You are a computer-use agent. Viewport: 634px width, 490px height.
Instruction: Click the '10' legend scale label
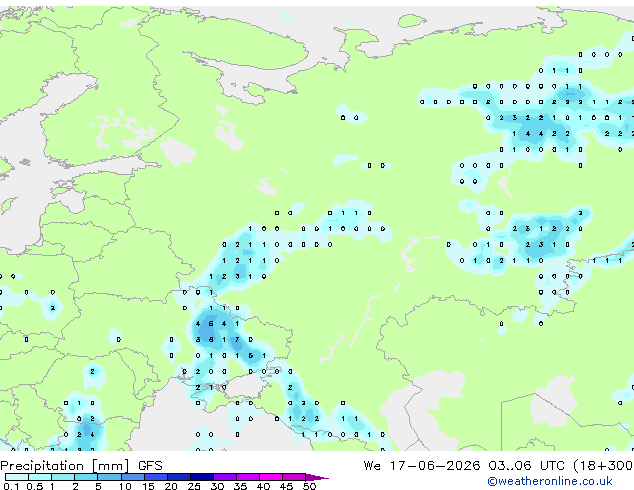(x=125, y=486)
